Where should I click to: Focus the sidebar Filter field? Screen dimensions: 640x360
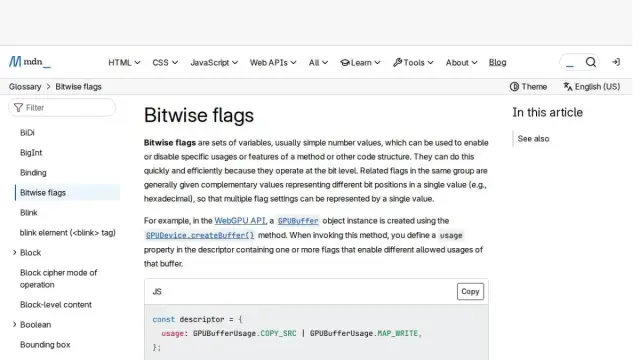click(62, 108)
